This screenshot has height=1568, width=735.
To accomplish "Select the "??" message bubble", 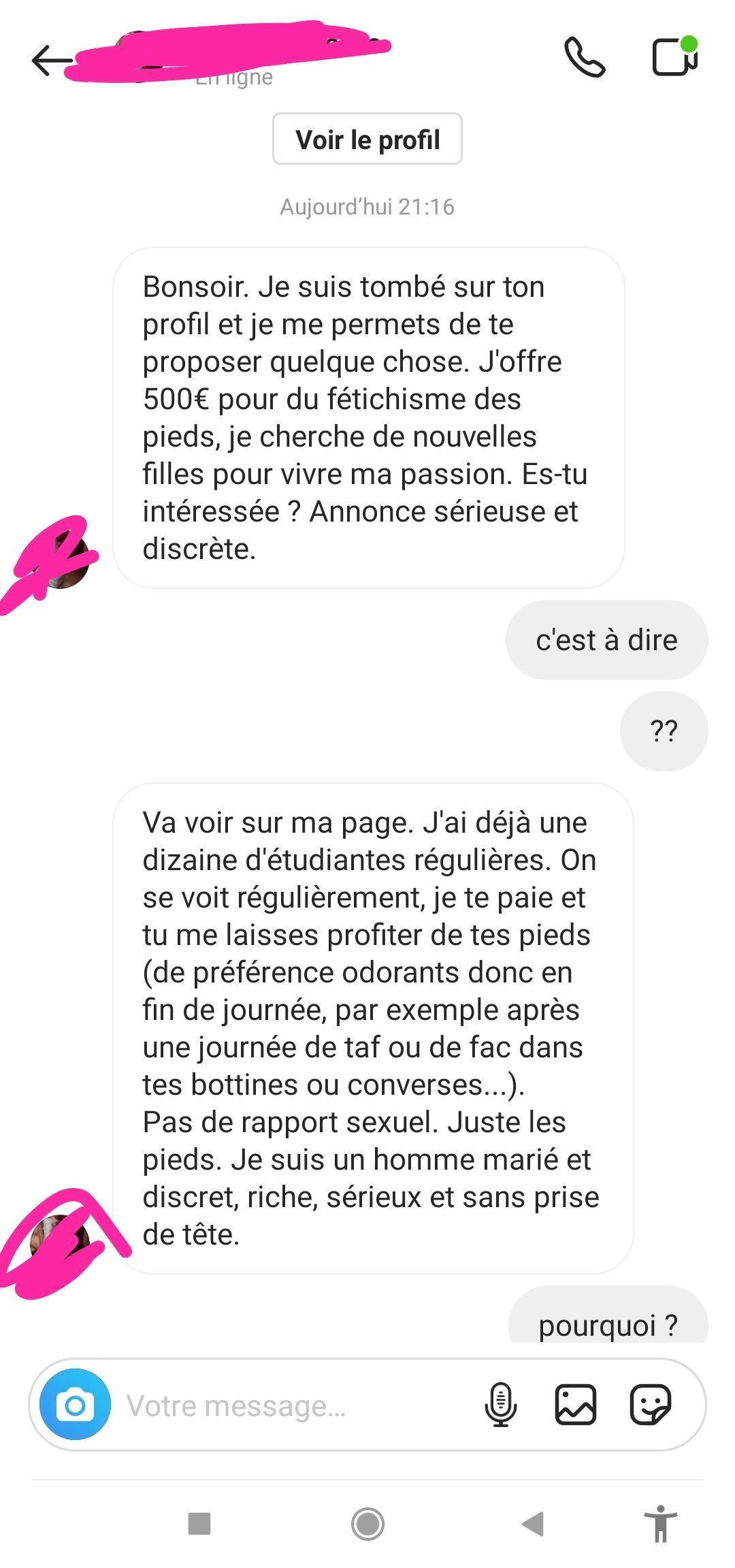I will 664,731.
